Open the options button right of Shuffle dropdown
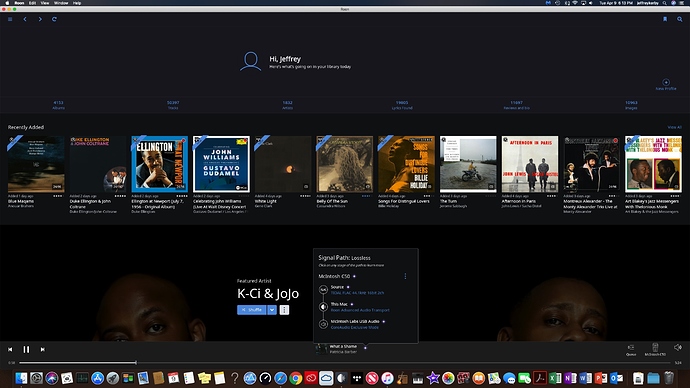 click(x=284, y=310)
